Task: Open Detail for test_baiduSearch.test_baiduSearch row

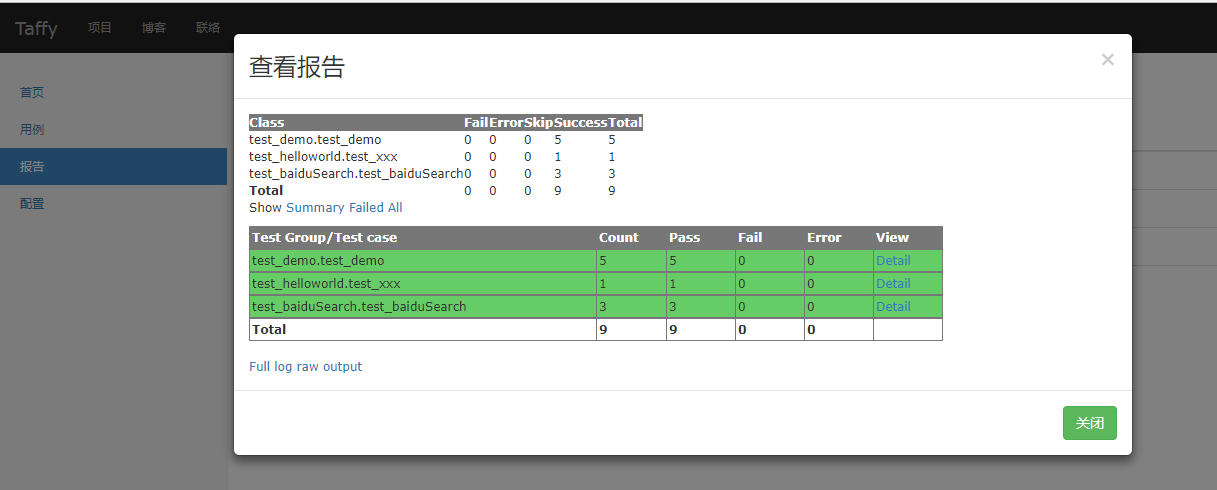Action: click(893, 306)
